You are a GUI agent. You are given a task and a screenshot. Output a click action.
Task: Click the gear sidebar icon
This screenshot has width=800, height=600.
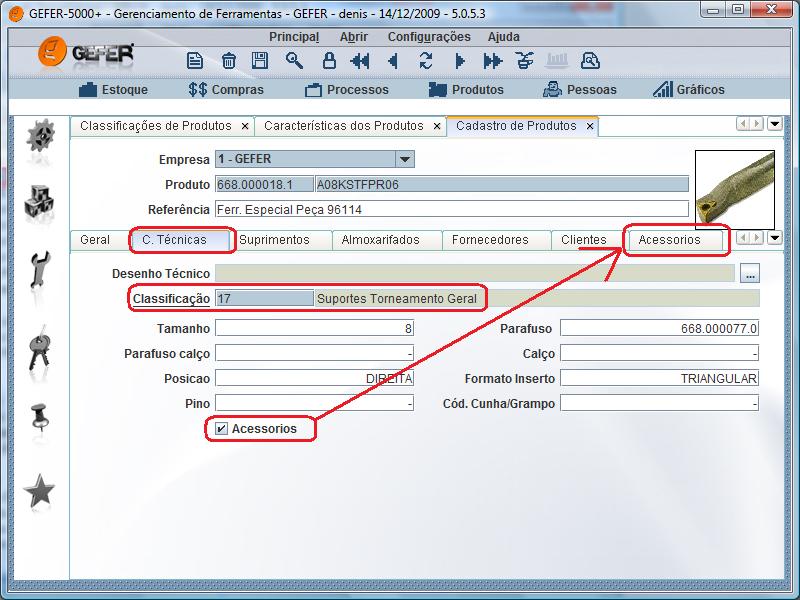40,137
